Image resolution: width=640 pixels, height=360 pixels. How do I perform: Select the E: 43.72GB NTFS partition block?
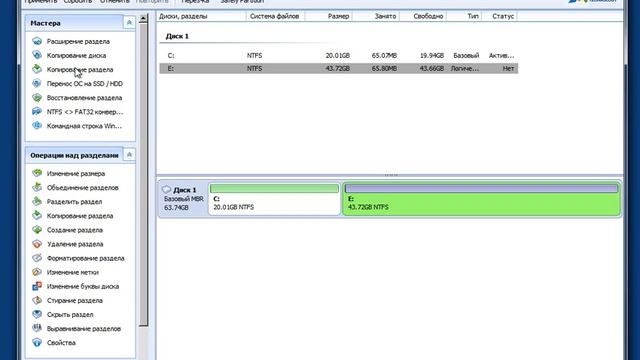tap(482, 199)
